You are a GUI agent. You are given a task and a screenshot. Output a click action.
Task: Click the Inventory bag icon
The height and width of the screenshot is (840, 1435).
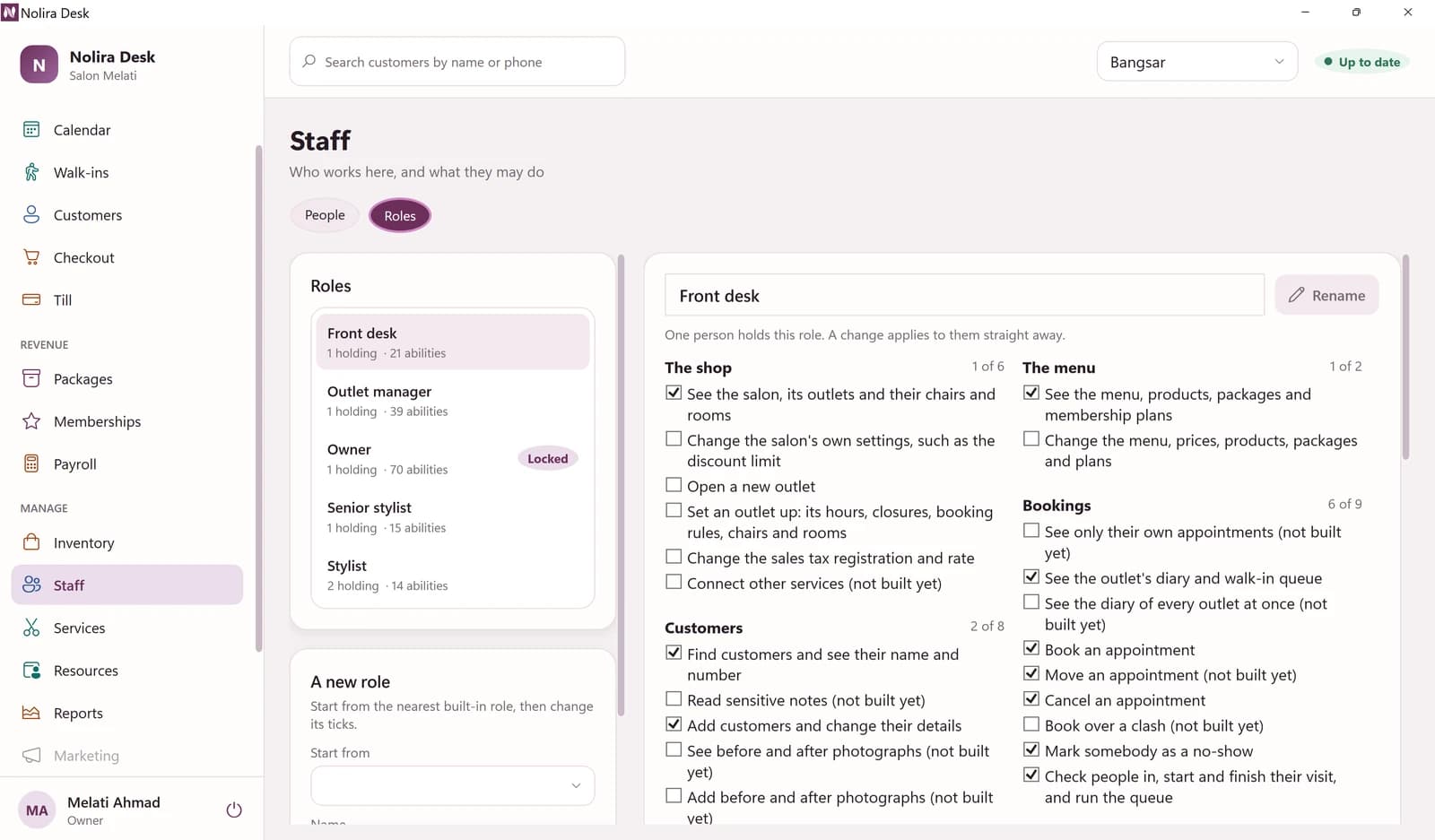pos(31,542)
